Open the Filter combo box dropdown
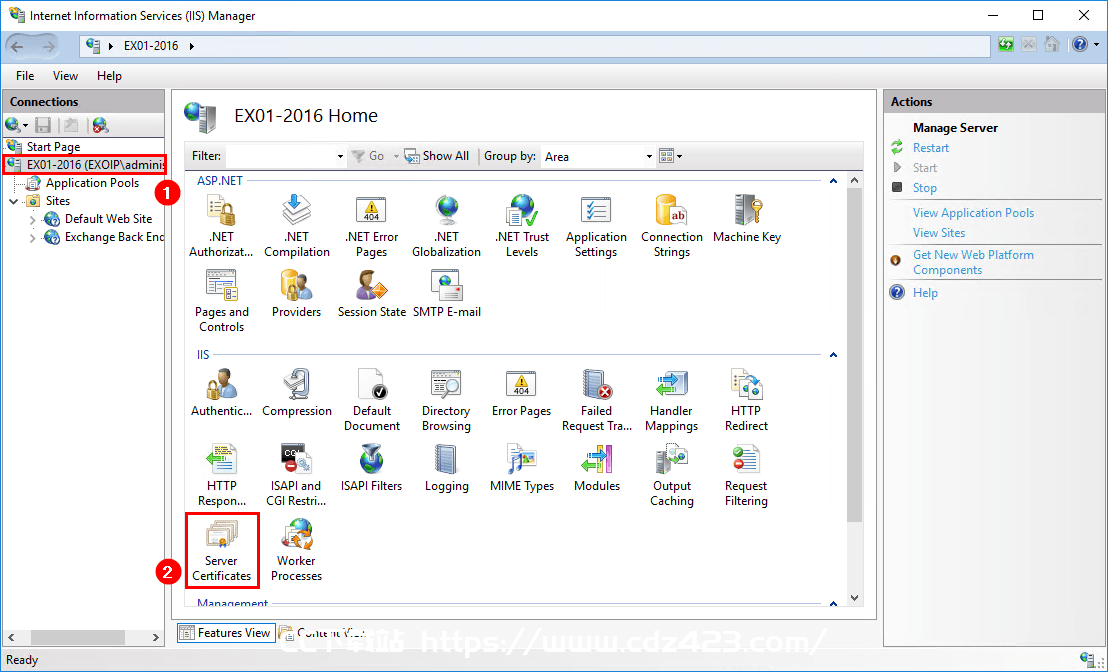Screen dimensions: 1108x672 pyautogui.click(x=340, y=156)
